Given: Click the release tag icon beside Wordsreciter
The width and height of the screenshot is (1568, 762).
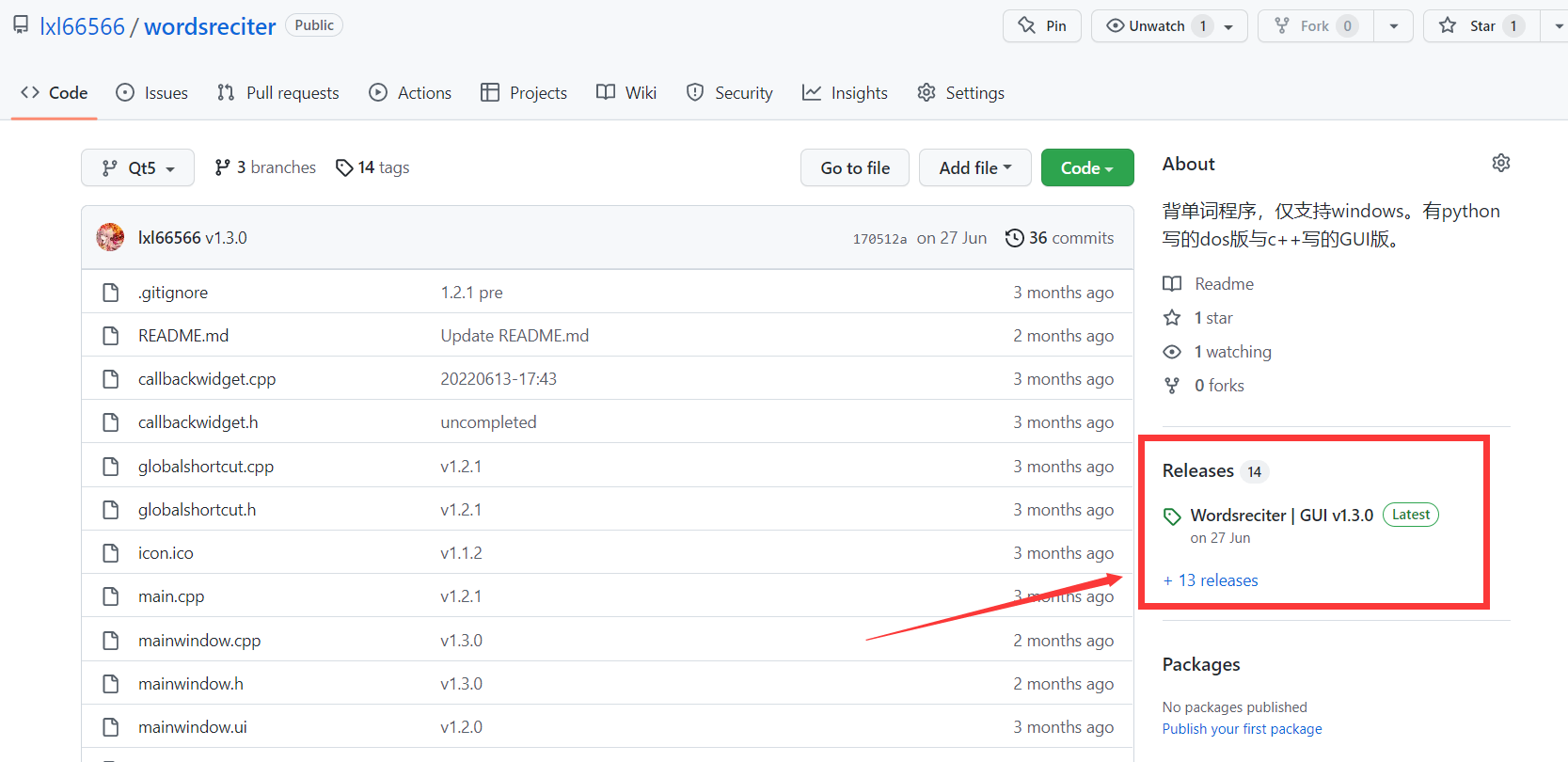Looking at the screenshot, I should point(1172,516).
